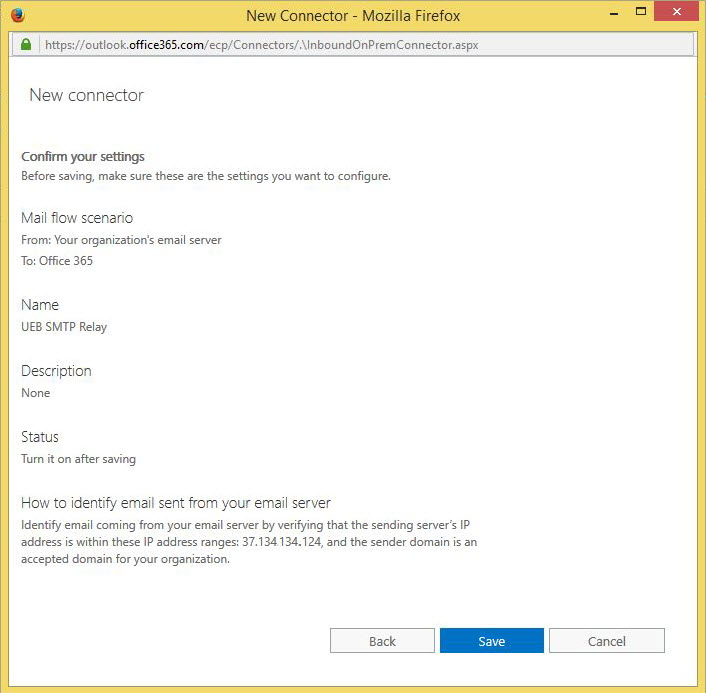Click the URL address bar

tap(353, 45)
